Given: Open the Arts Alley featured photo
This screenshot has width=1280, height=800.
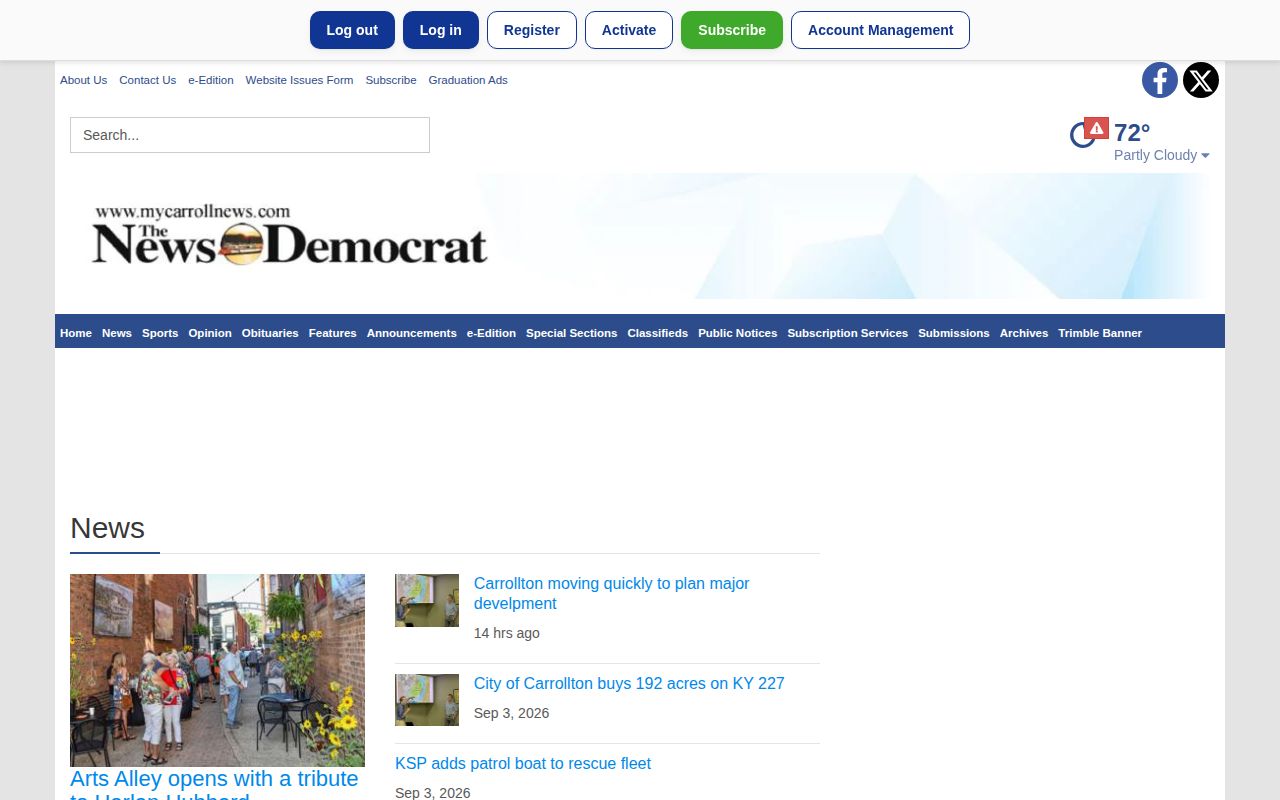Looking at the screenshot, I should 217,670.
